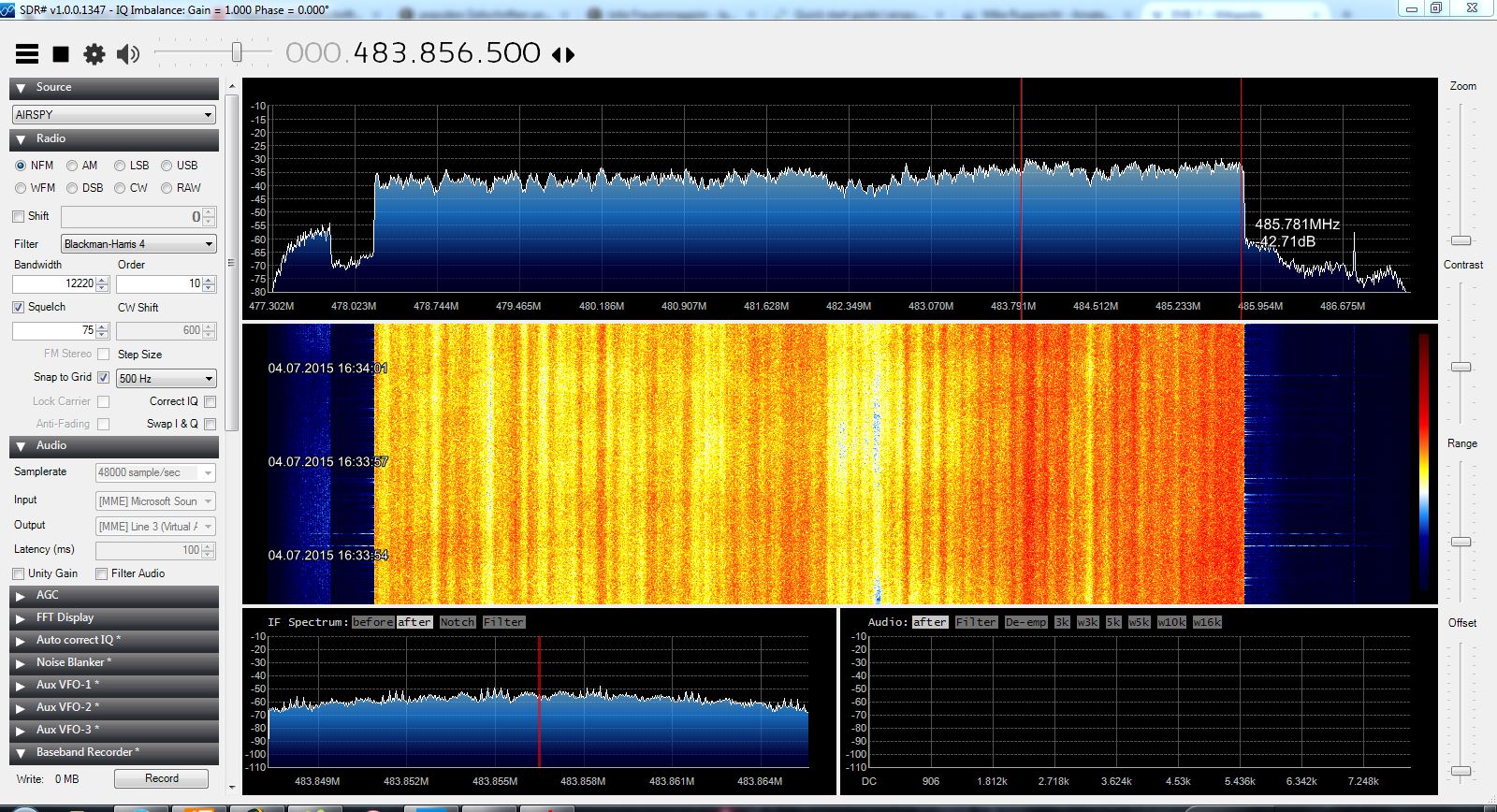Disable the Squelch checkbox
Image resolution: width=1497 pixels, height=812 pixels.
[19, 307]
